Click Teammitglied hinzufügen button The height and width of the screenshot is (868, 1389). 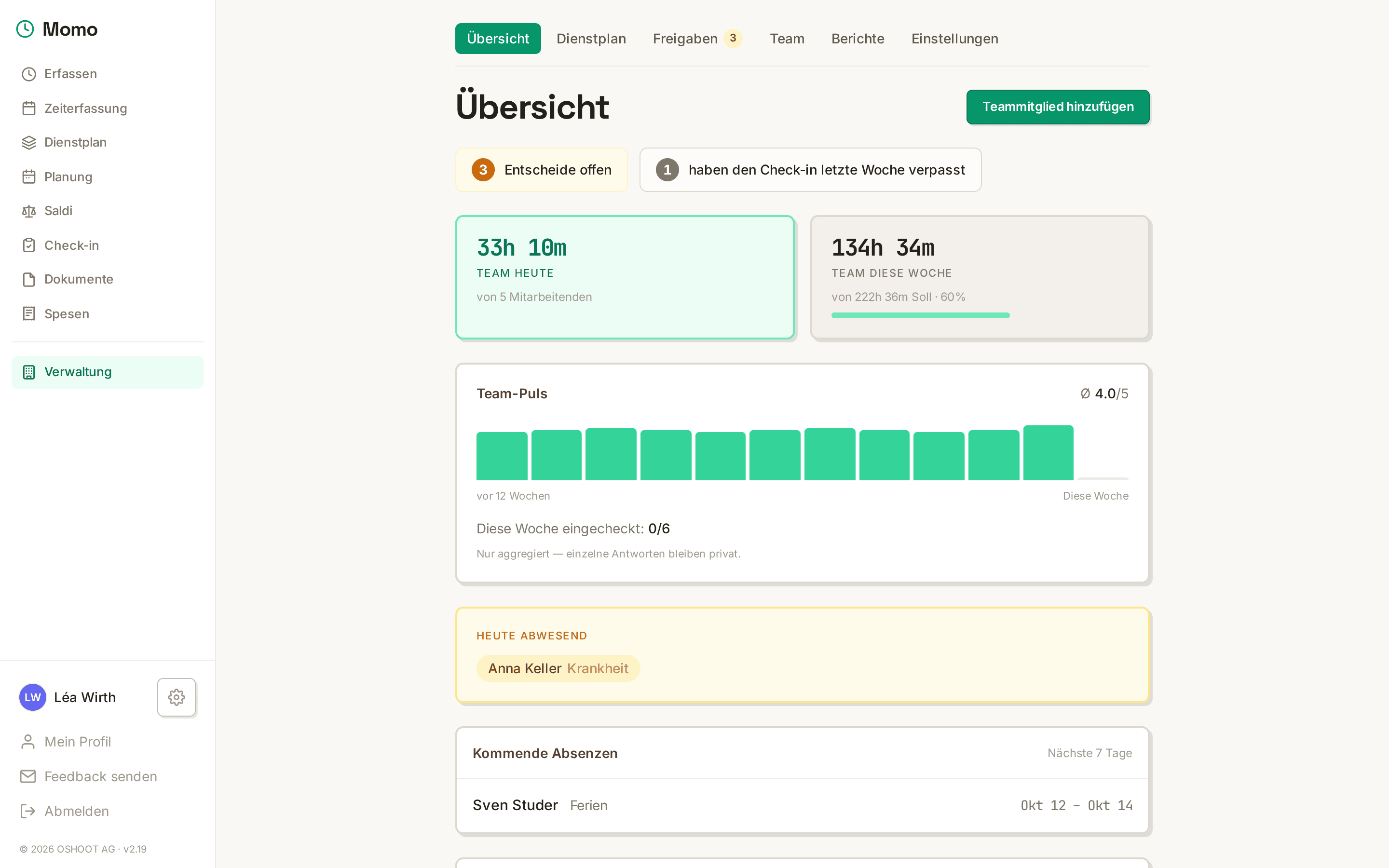coord(1058,107)
